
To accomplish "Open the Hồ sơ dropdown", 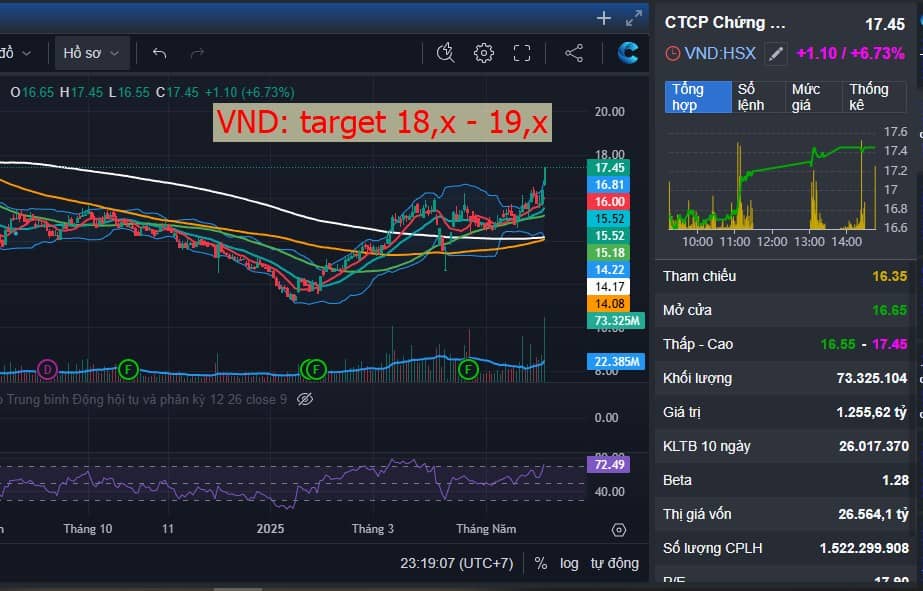I will tap(92, 54).
